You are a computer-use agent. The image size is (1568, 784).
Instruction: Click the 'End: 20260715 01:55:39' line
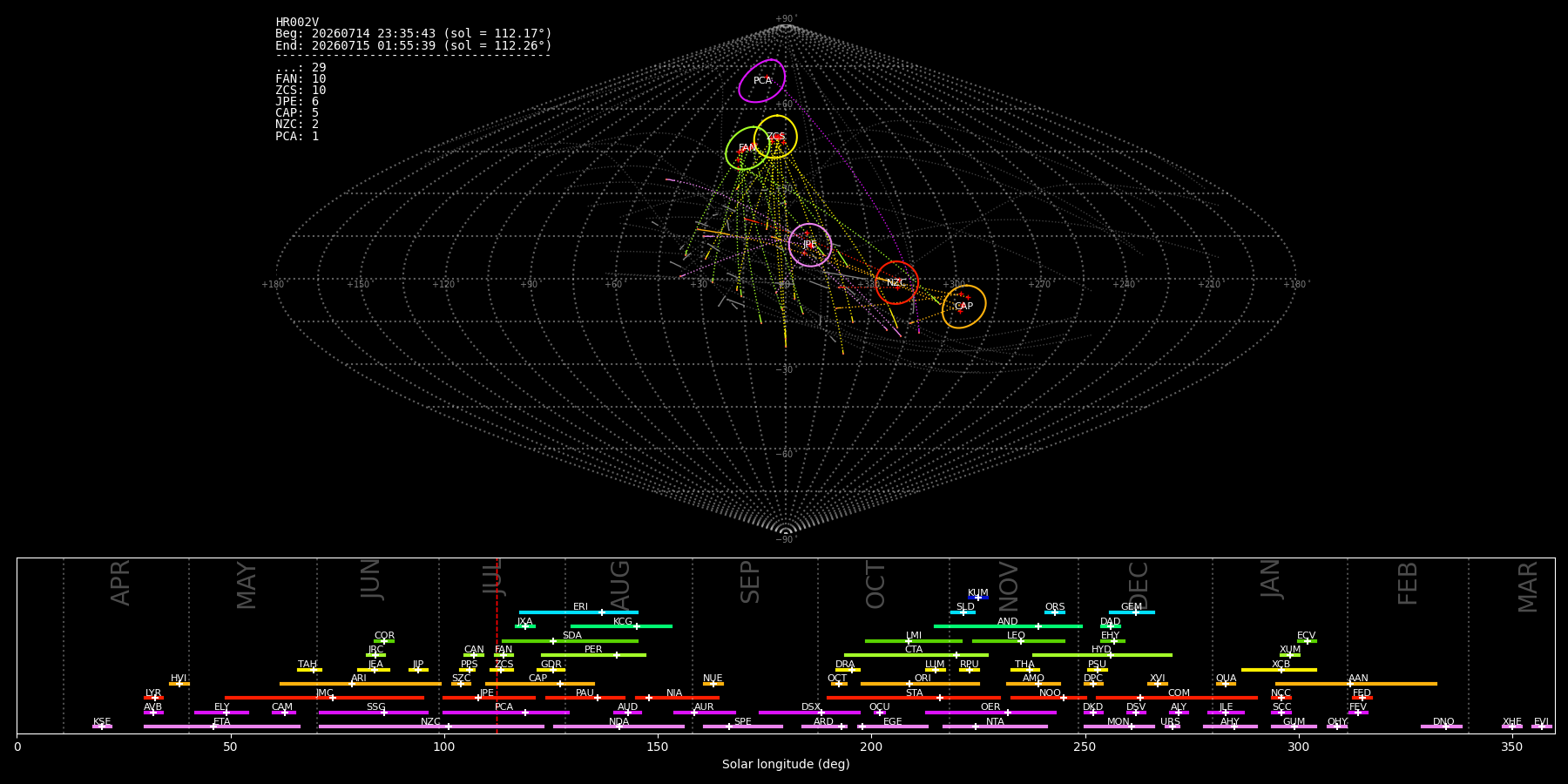point(414,45)
